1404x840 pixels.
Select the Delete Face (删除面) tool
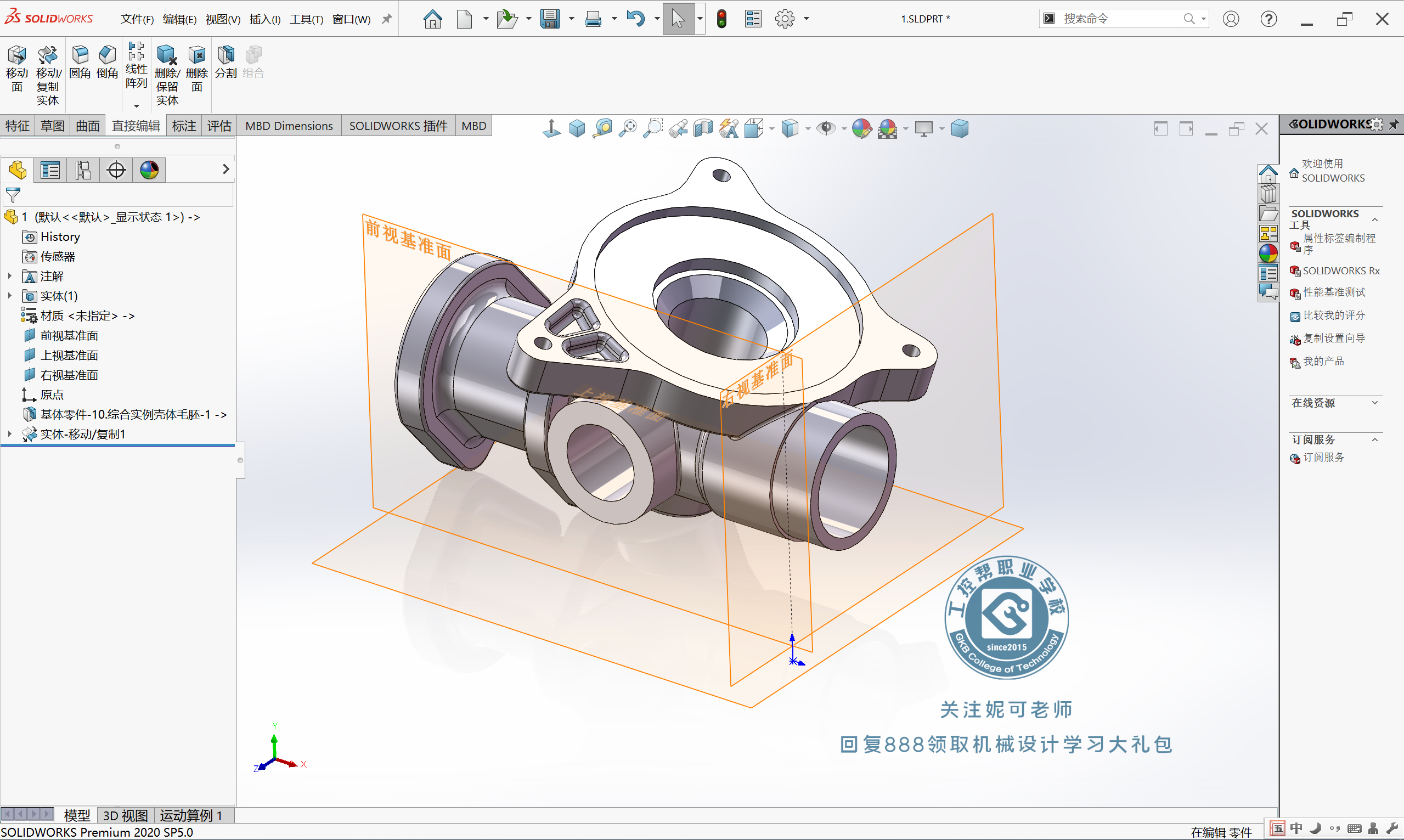(196, 68)
